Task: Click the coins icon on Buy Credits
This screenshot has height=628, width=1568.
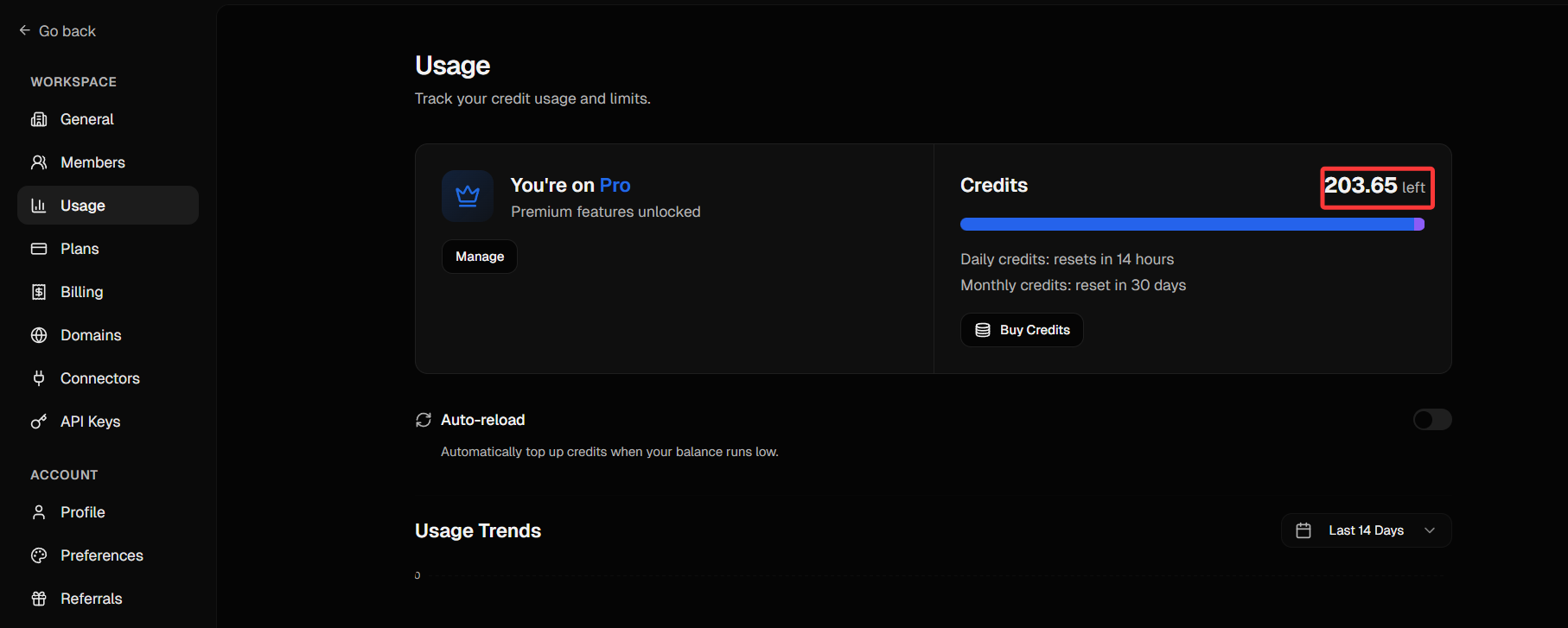Action: (983, 330)
